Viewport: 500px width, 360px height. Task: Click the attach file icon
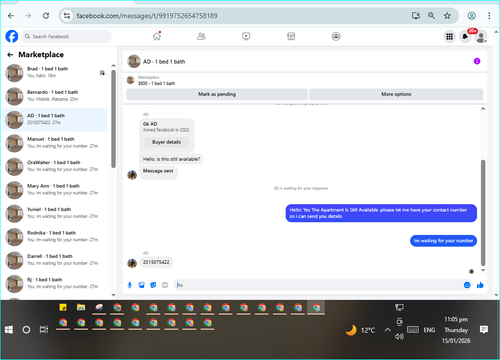click(141, 285)
